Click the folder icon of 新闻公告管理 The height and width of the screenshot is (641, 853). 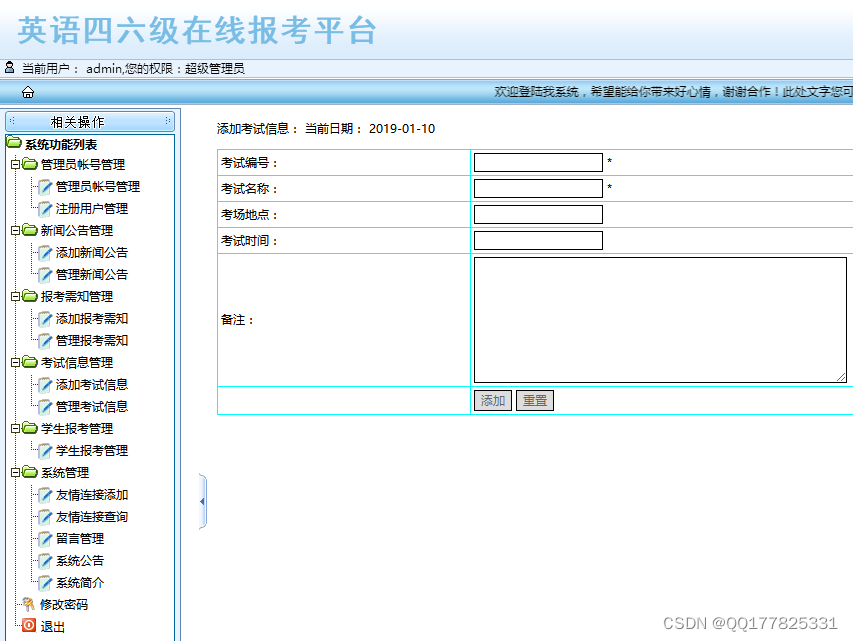click(x=30, y=230)
